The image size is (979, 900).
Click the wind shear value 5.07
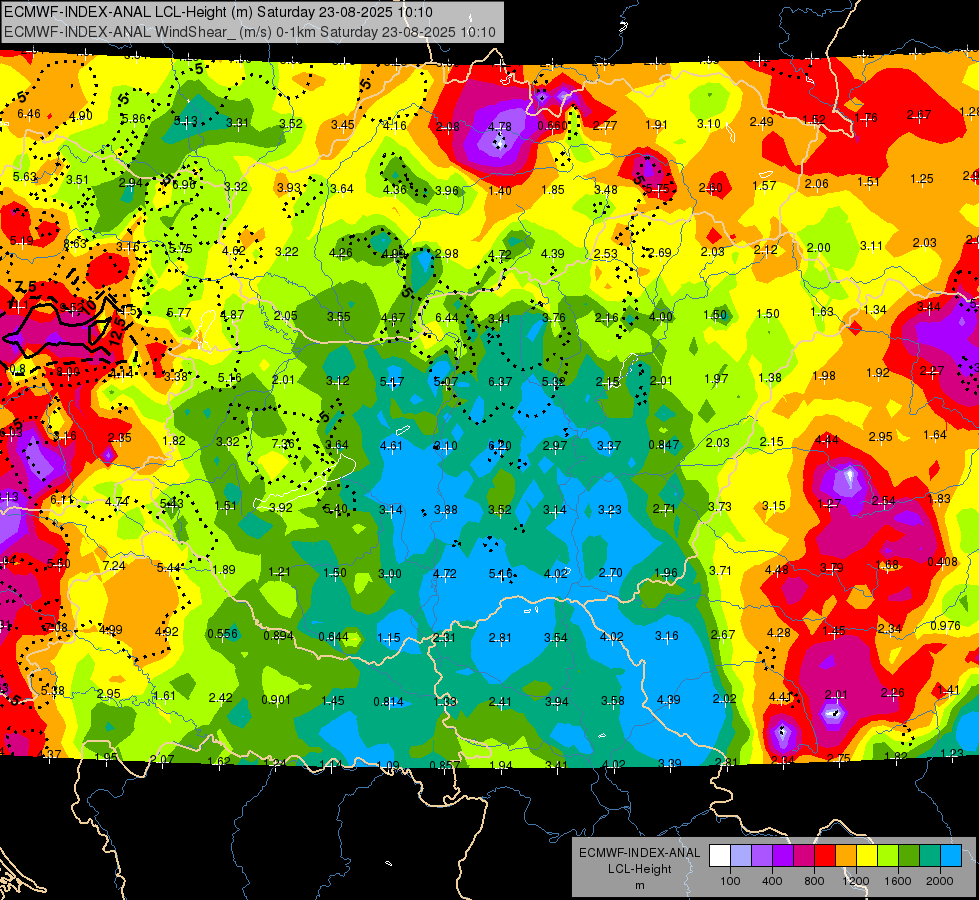point(446,381)
